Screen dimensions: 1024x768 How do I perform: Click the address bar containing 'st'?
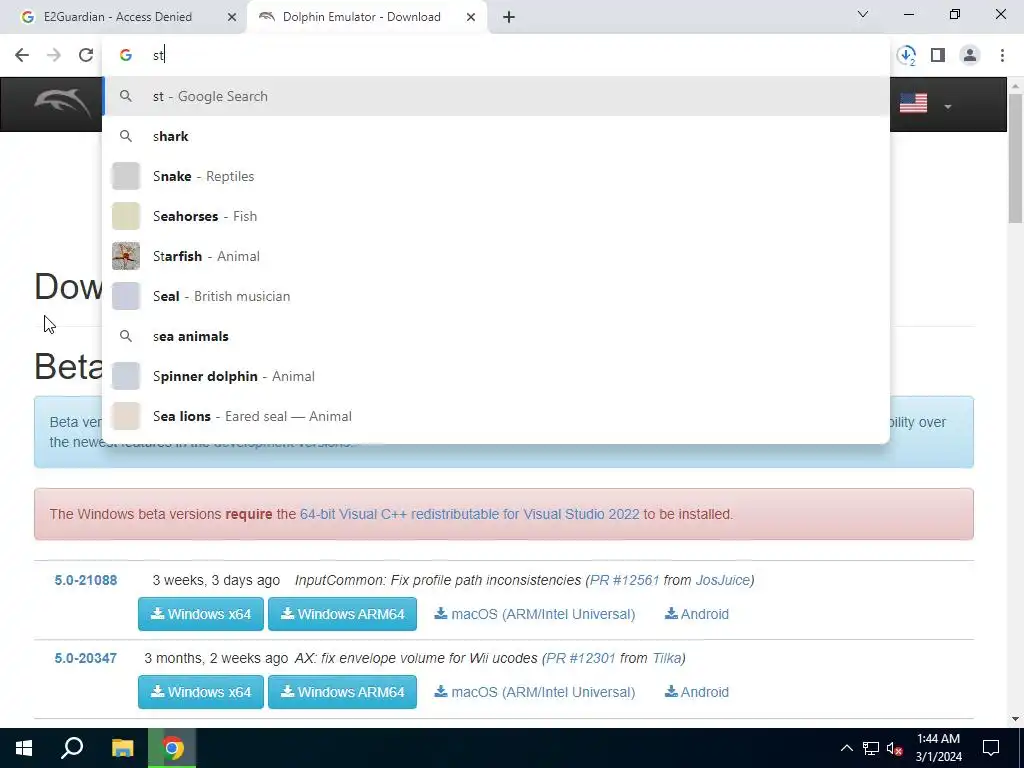pyautogui.click(x=496, y=56)
